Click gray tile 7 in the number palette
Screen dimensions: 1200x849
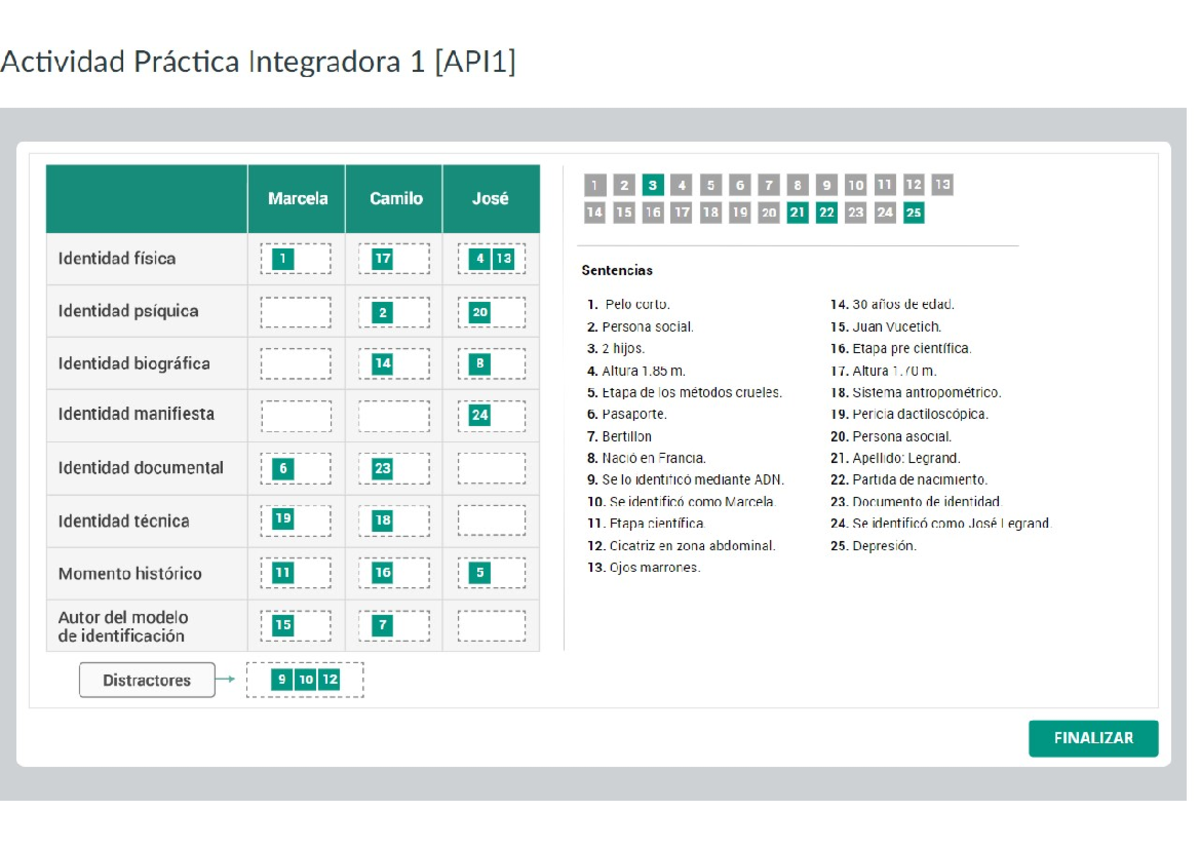point(768,185)
